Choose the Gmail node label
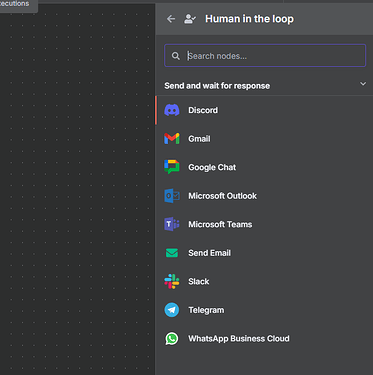The height and width of the screenshot is (375, 373). pos(199,139)
